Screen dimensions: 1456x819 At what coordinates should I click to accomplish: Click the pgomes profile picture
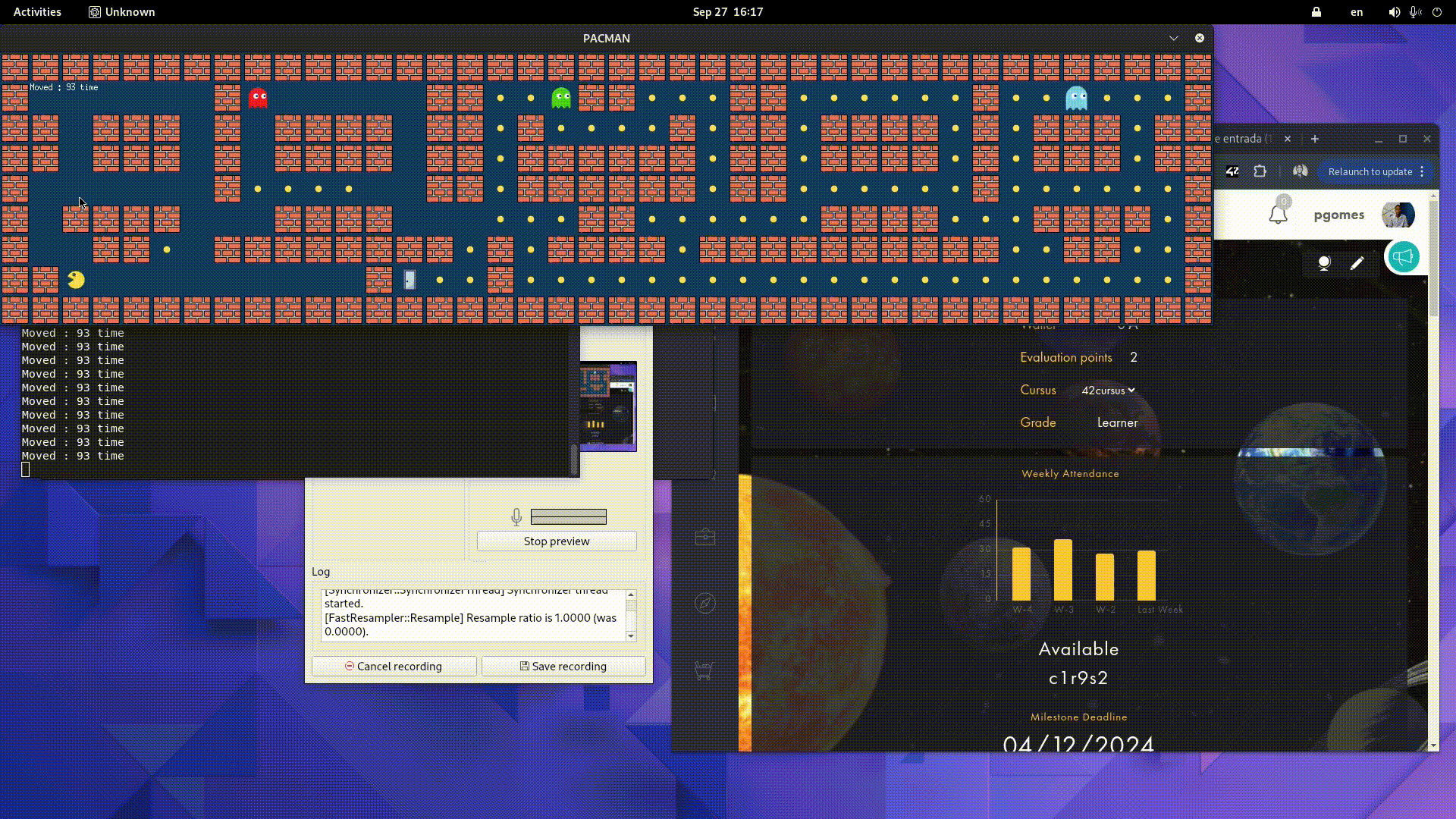(x=1398, y=215)
